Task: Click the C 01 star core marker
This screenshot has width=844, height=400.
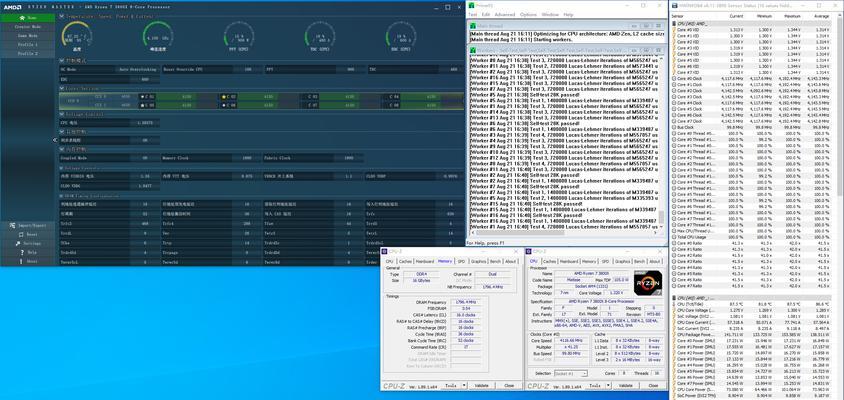Action: point(142,97)
